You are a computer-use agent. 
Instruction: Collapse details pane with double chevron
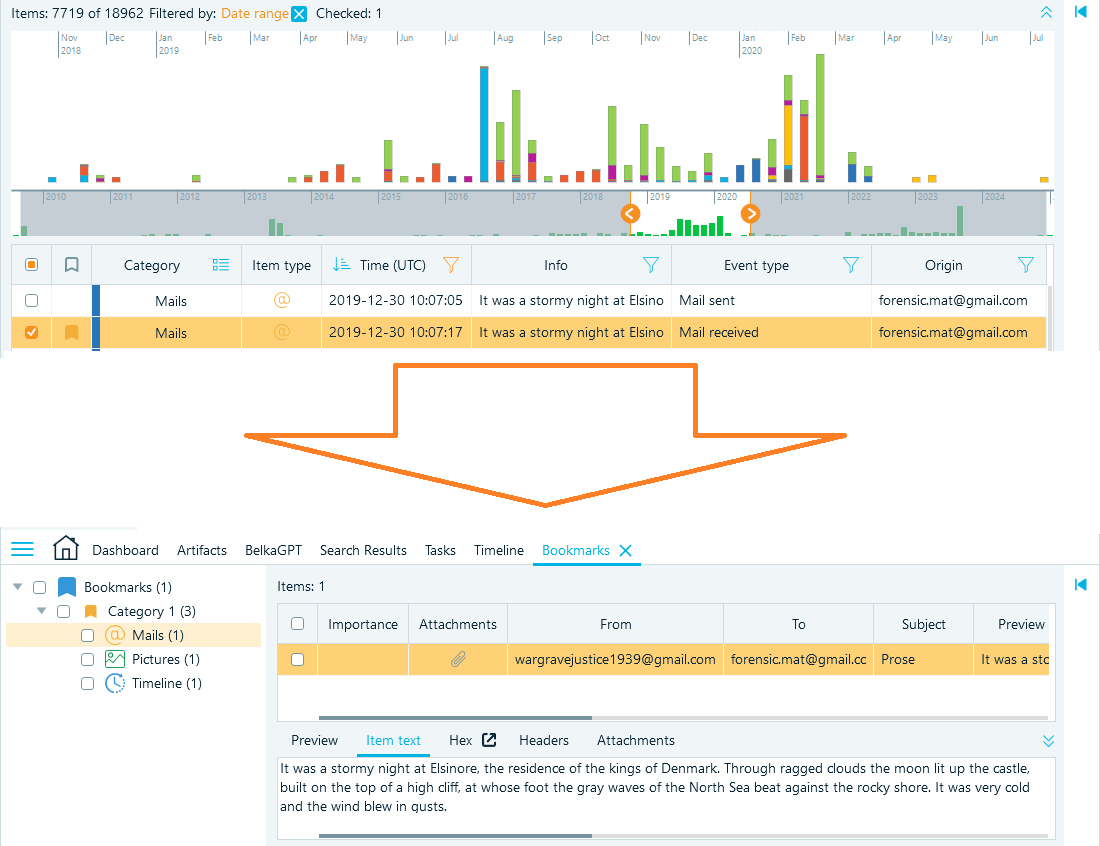(1048, 741)
